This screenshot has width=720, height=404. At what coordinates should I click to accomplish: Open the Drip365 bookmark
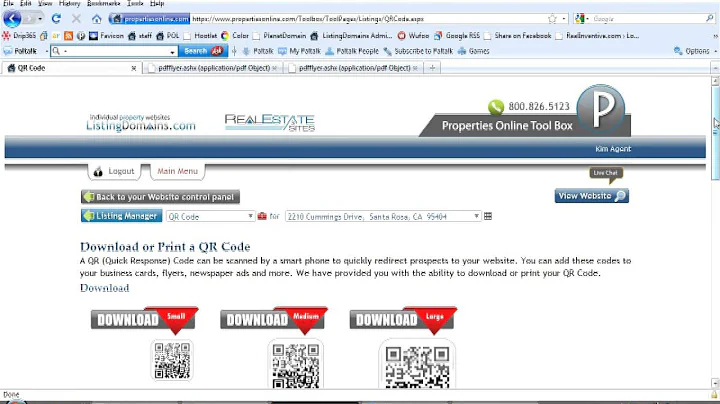19,36
